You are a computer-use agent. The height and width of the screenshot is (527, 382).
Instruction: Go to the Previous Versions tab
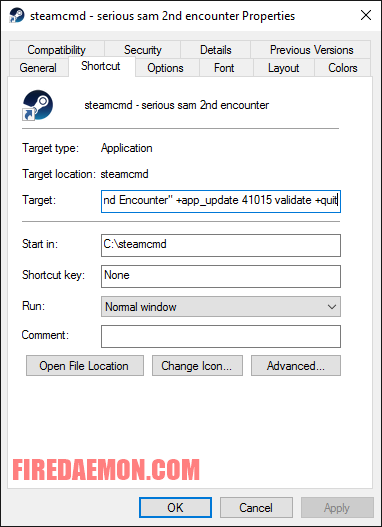click(311, 50)
